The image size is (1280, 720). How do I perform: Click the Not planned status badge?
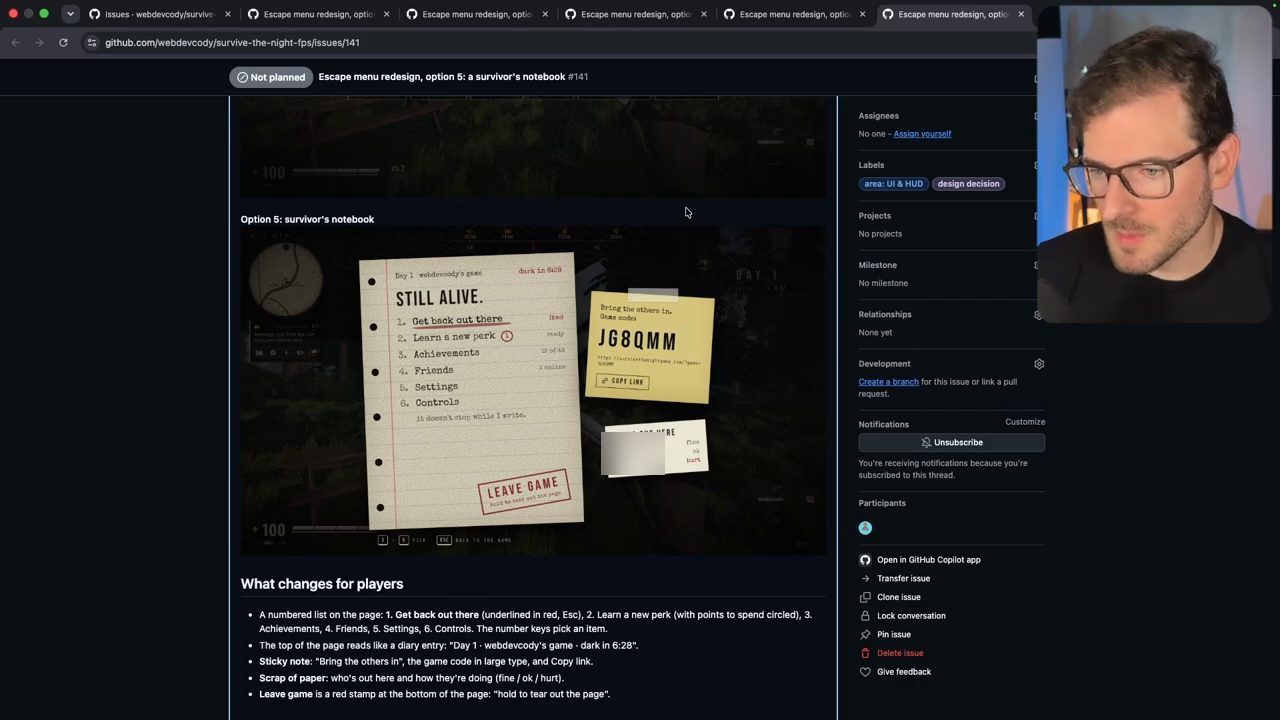(271, 77)
